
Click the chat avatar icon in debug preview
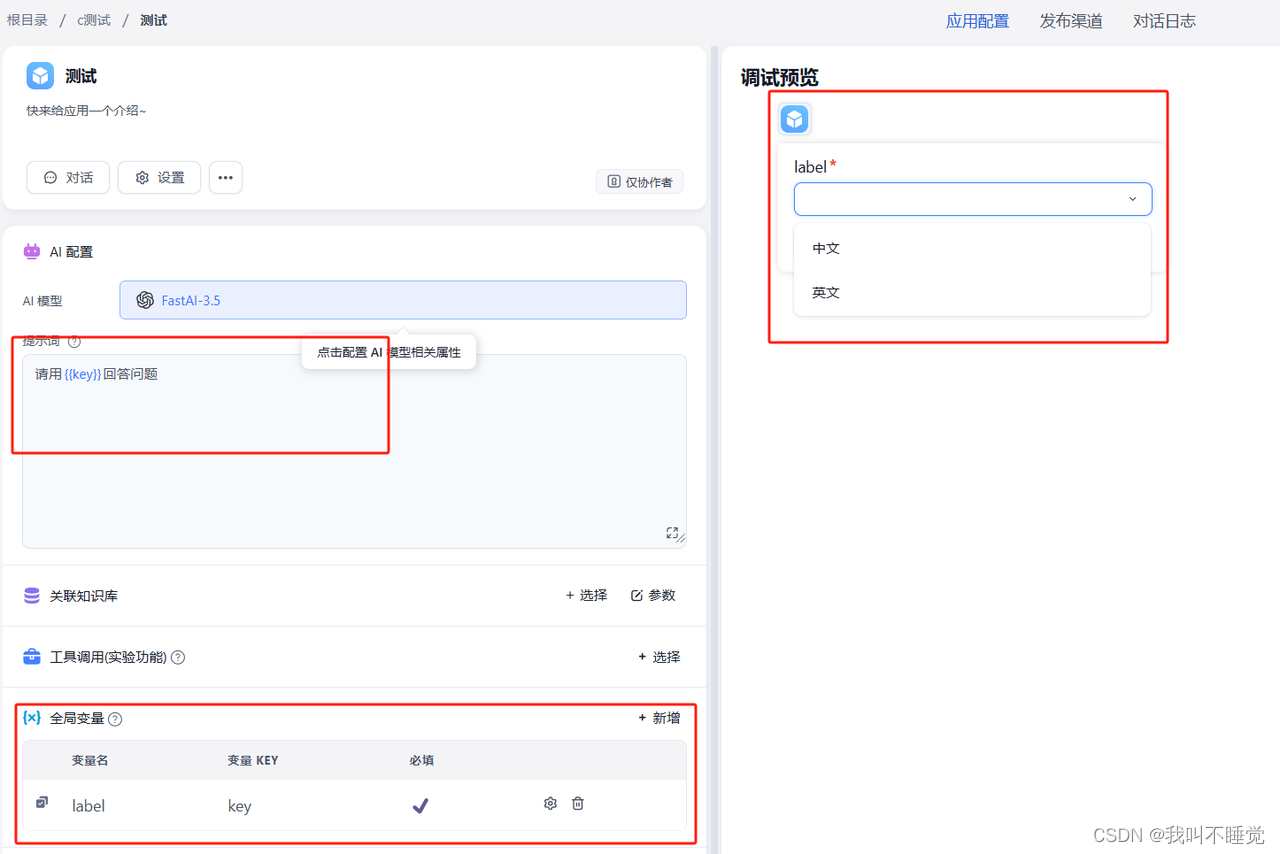coord(794,119)
